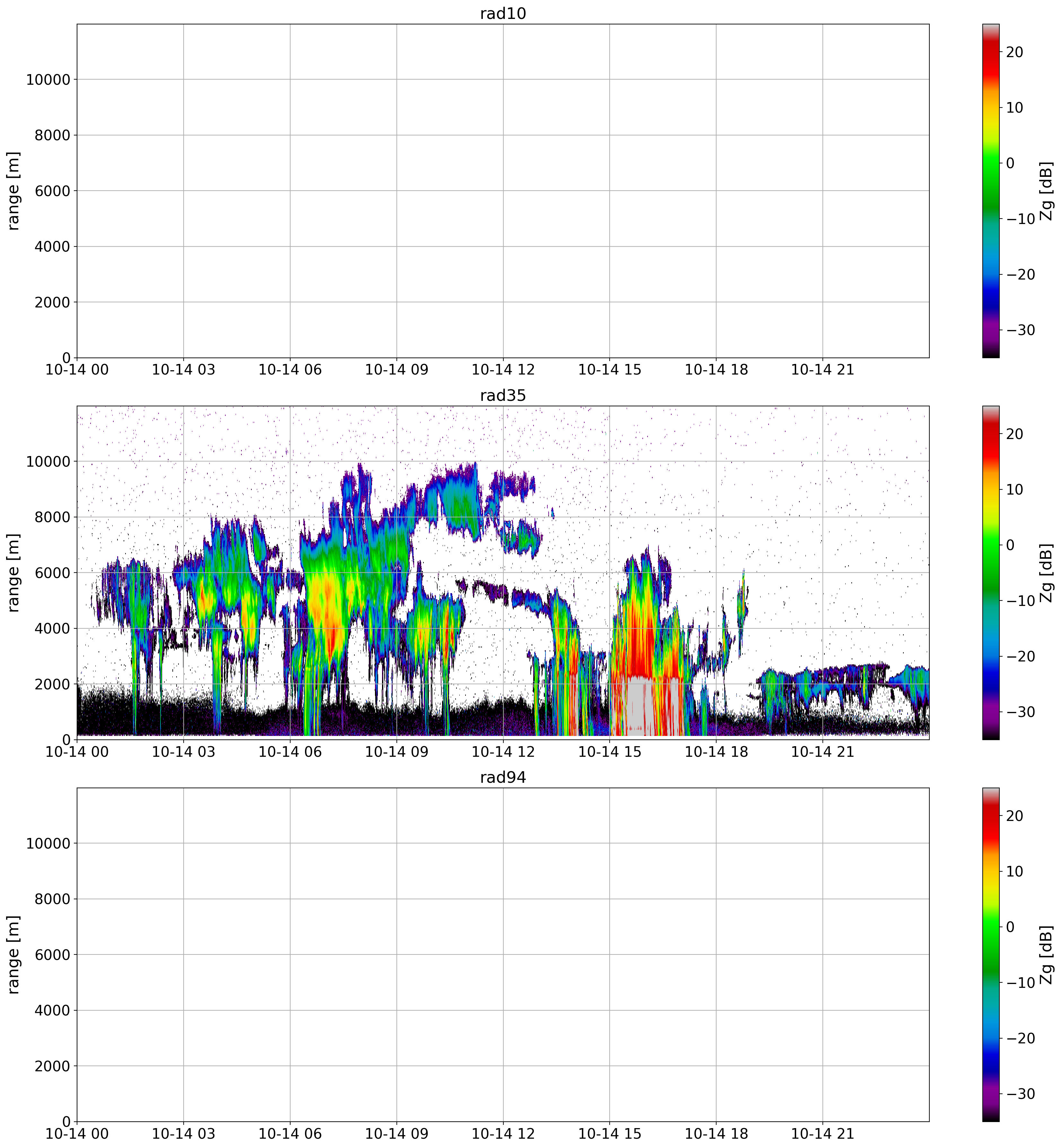The image size is (1061, 1148).
Task: Click the 20 tick on rad94 colorbar
Action: [1014, 816]
